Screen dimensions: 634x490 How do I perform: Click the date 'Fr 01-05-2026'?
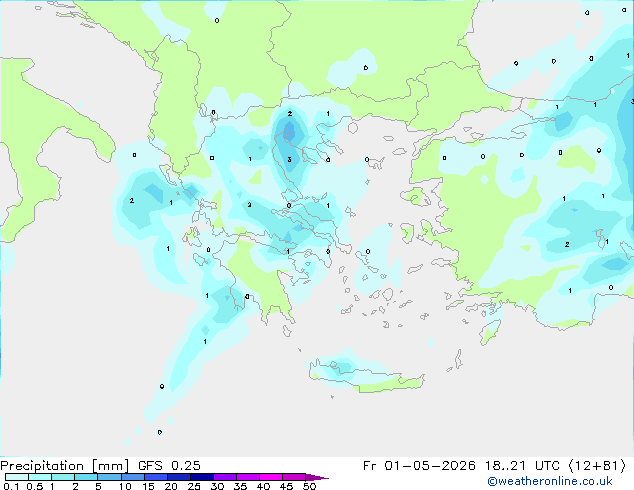tap(419, 466)
